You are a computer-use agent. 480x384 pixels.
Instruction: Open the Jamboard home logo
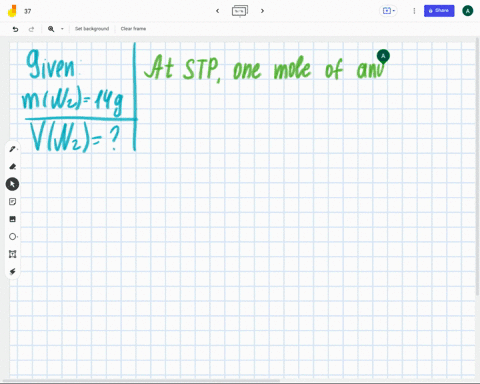(12, 11)
